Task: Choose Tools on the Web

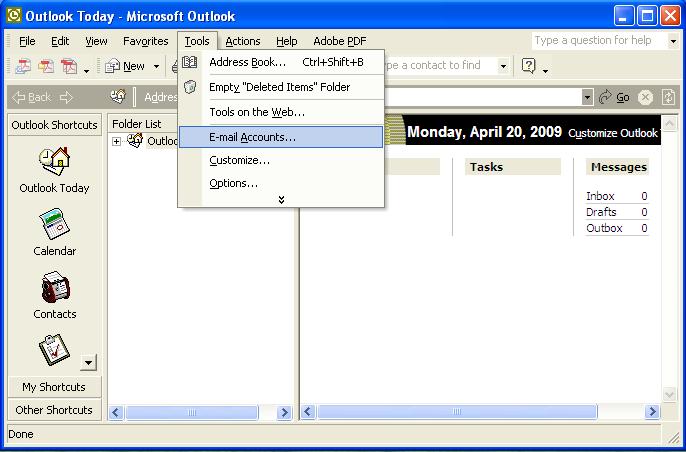Action: (x=281, y=112)
